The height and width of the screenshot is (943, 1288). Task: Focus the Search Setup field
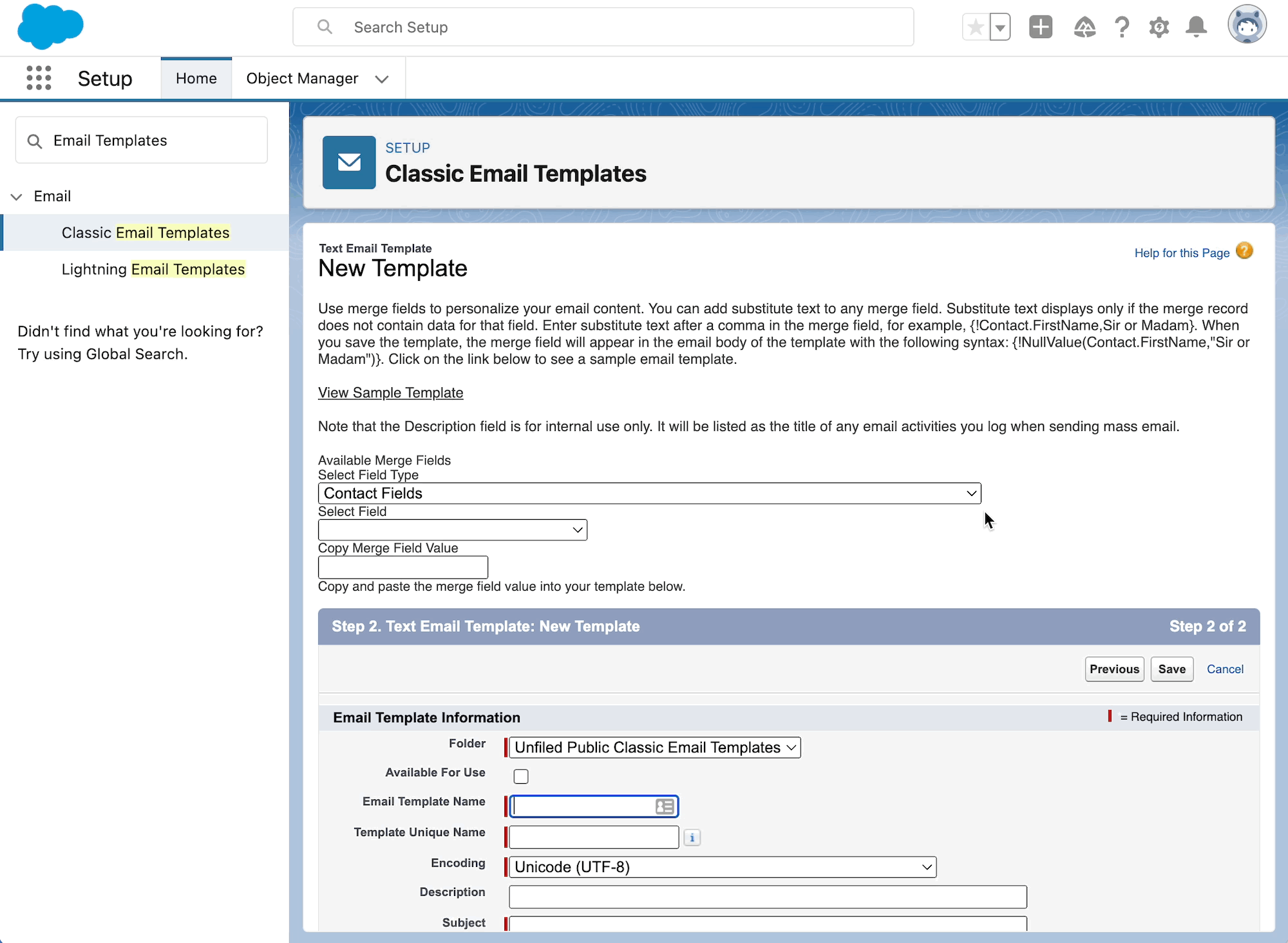point(603,27)
